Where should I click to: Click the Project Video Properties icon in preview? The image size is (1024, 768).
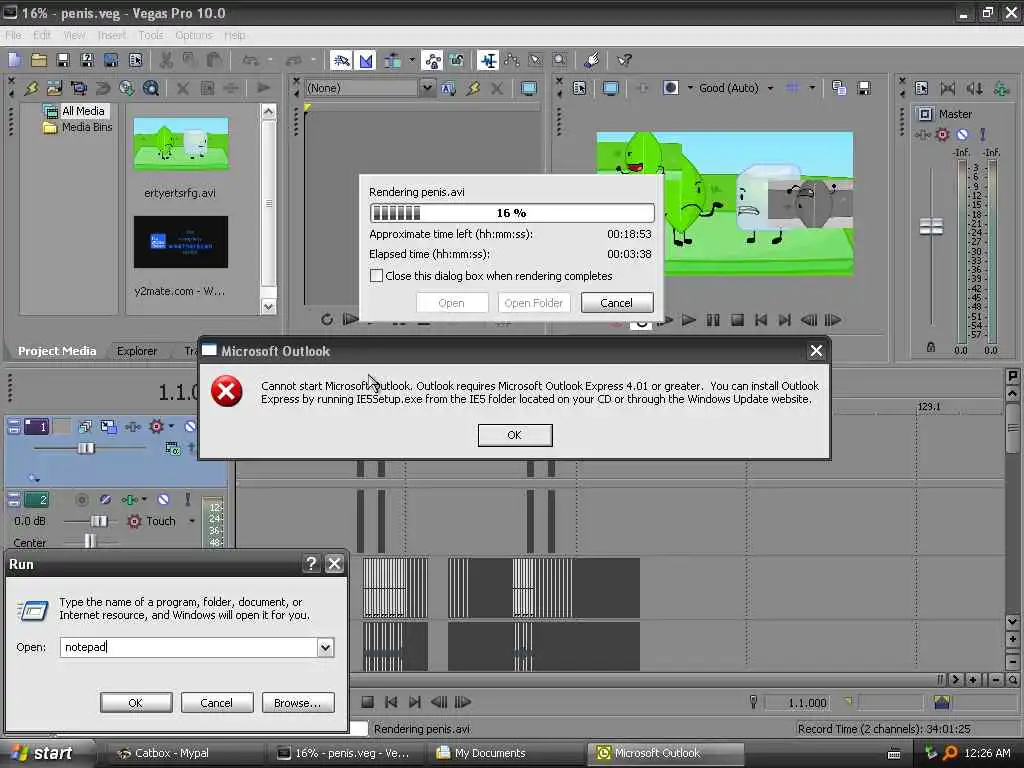click(x=579, y=88)
